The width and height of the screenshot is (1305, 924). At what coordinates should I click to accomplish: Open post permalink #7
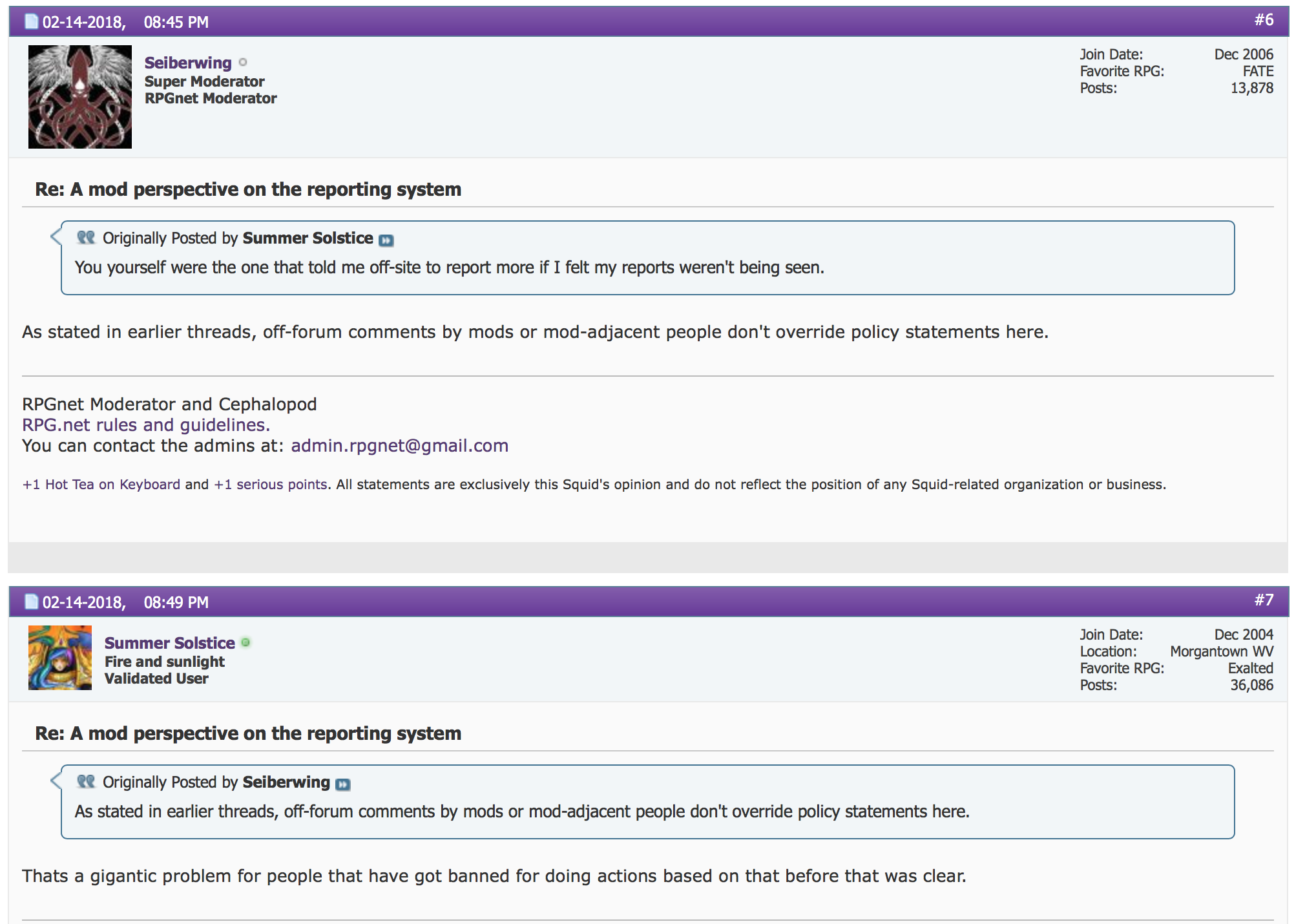[x=1264, y=600]
